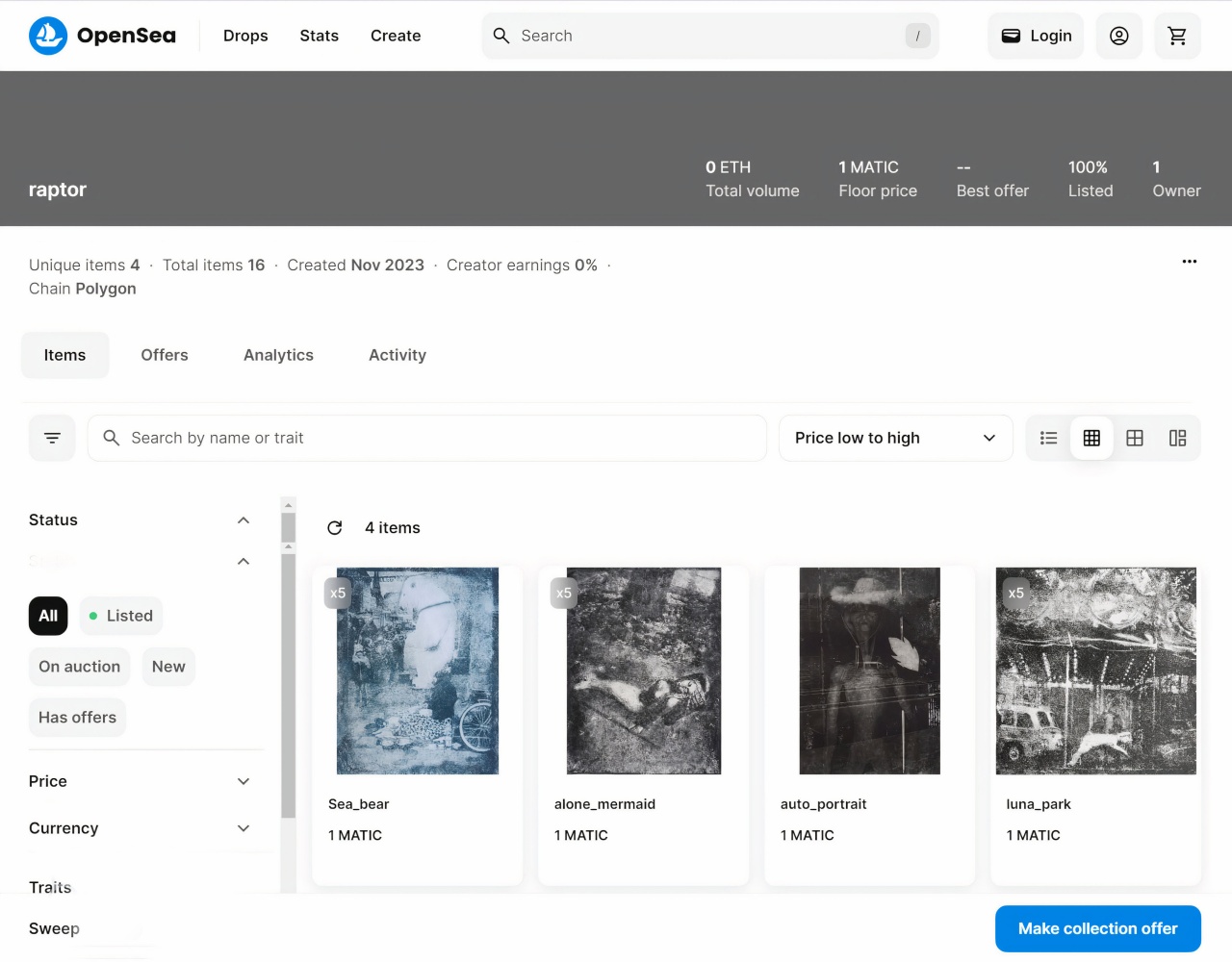The image size is (1232, 962).
Task: Toggle the filter sidebar icon
Action: pyautogui.click(x=52, y=438)
